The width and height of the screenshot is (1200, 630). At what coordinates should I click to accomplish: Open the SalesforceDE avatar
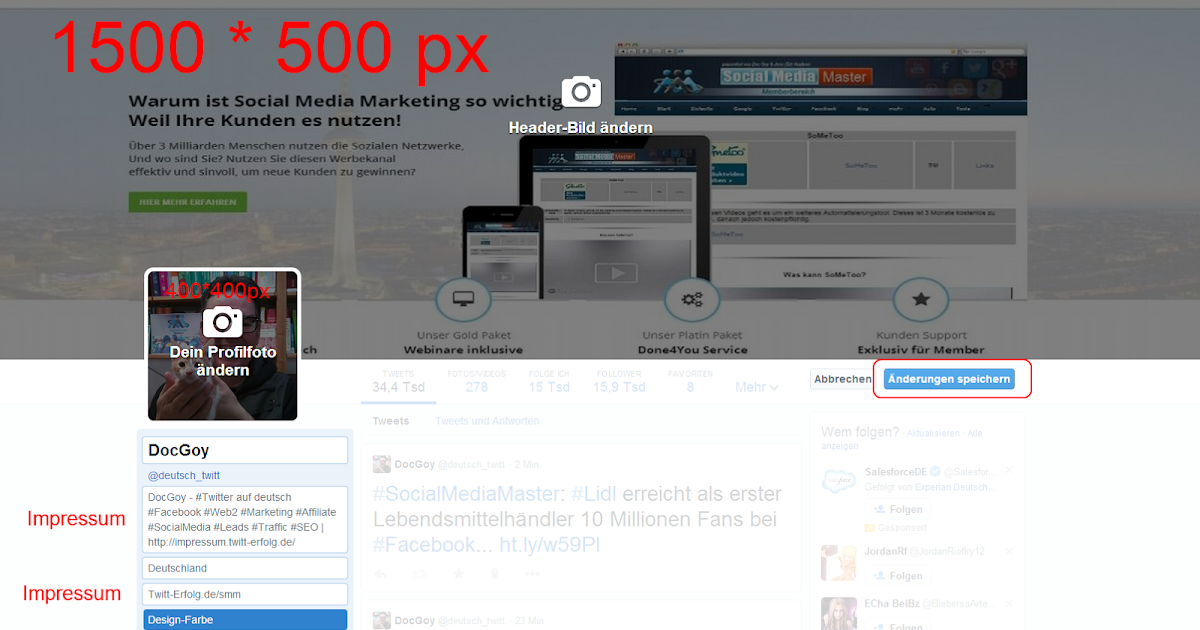tap(837, 482)
